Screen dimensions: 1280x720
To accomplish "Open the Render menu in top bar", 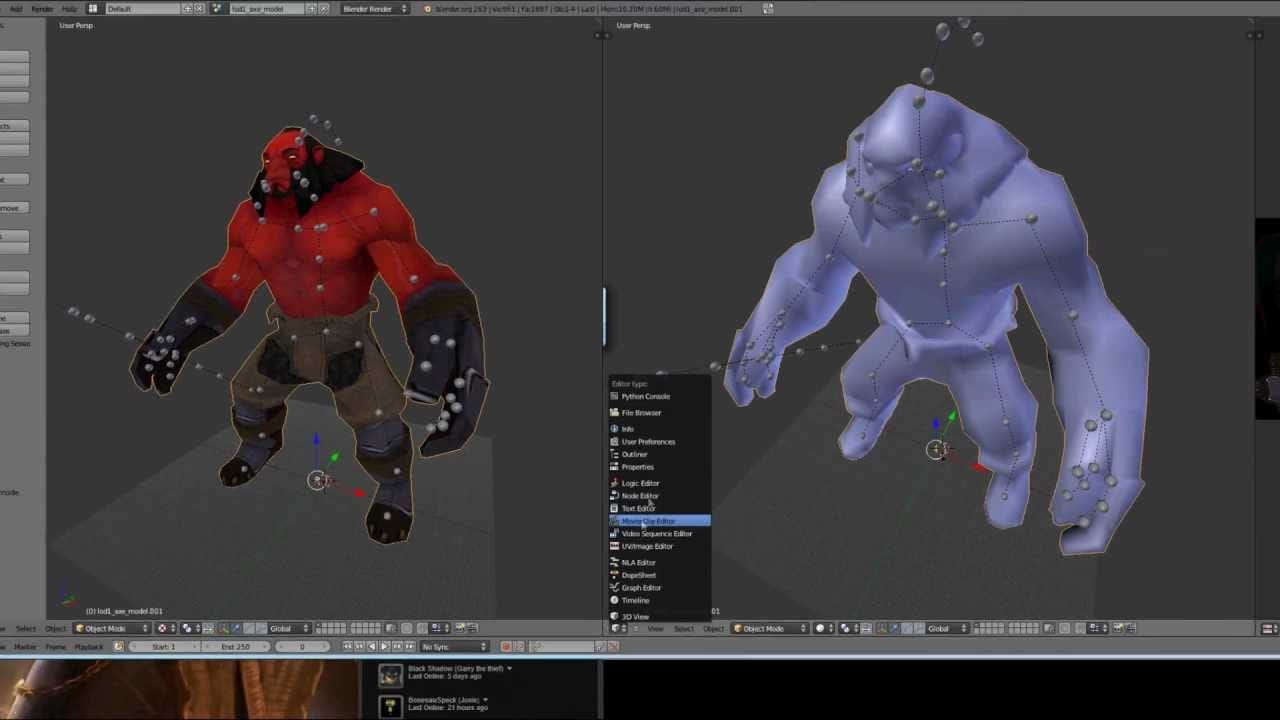I will click(x=42, y=9).
